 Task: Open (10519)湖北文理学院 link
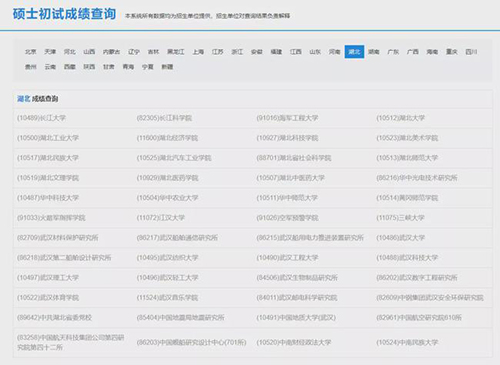tap(48, 178)
